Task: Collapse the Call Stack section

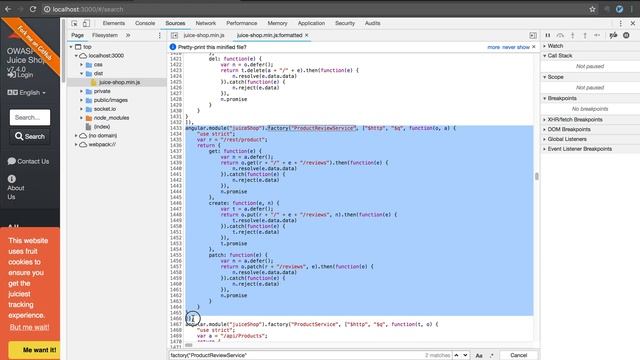Action: tap(560, 56)
